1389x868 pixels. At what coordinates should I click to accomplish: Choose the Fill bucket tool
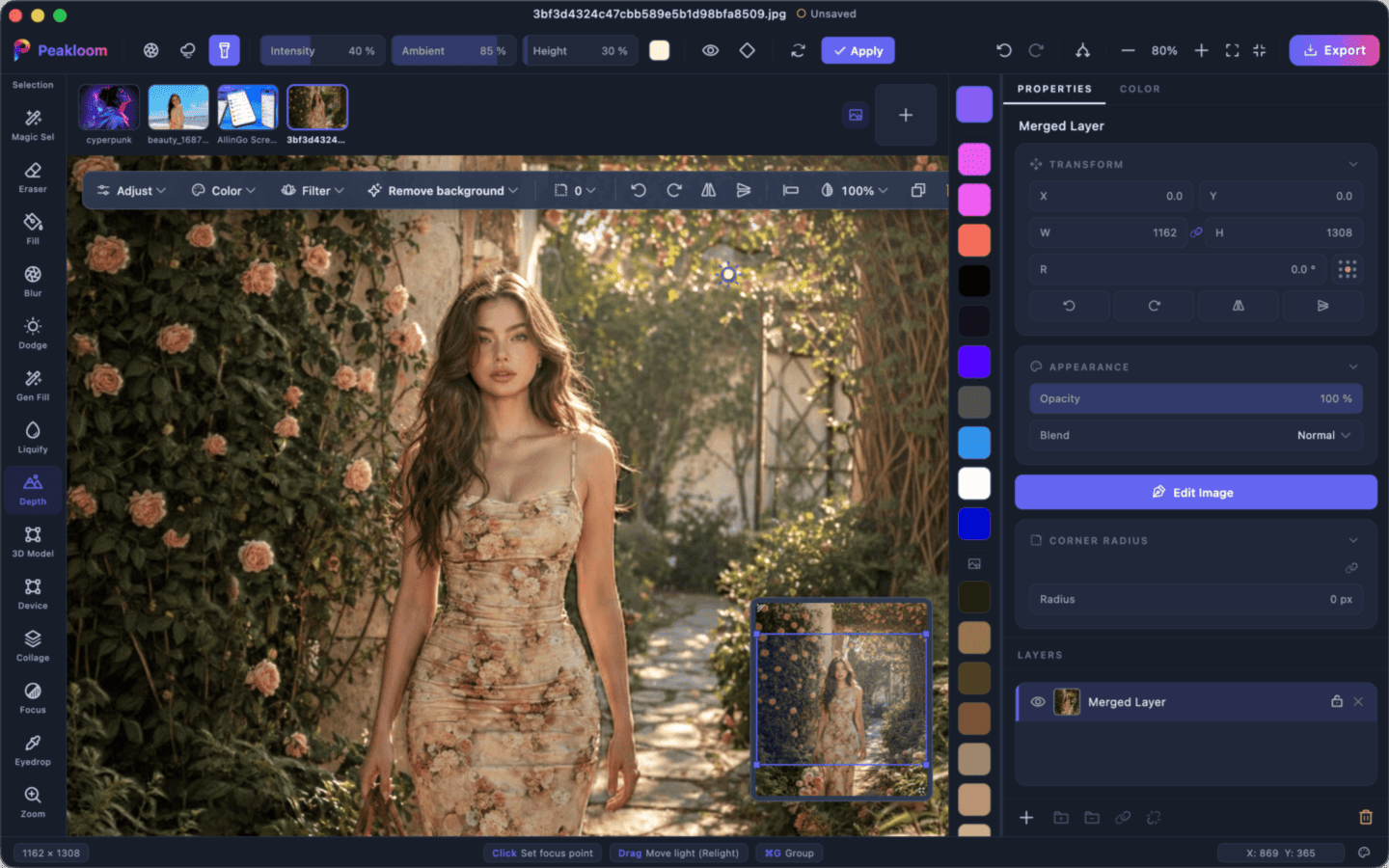coord(33,230)
